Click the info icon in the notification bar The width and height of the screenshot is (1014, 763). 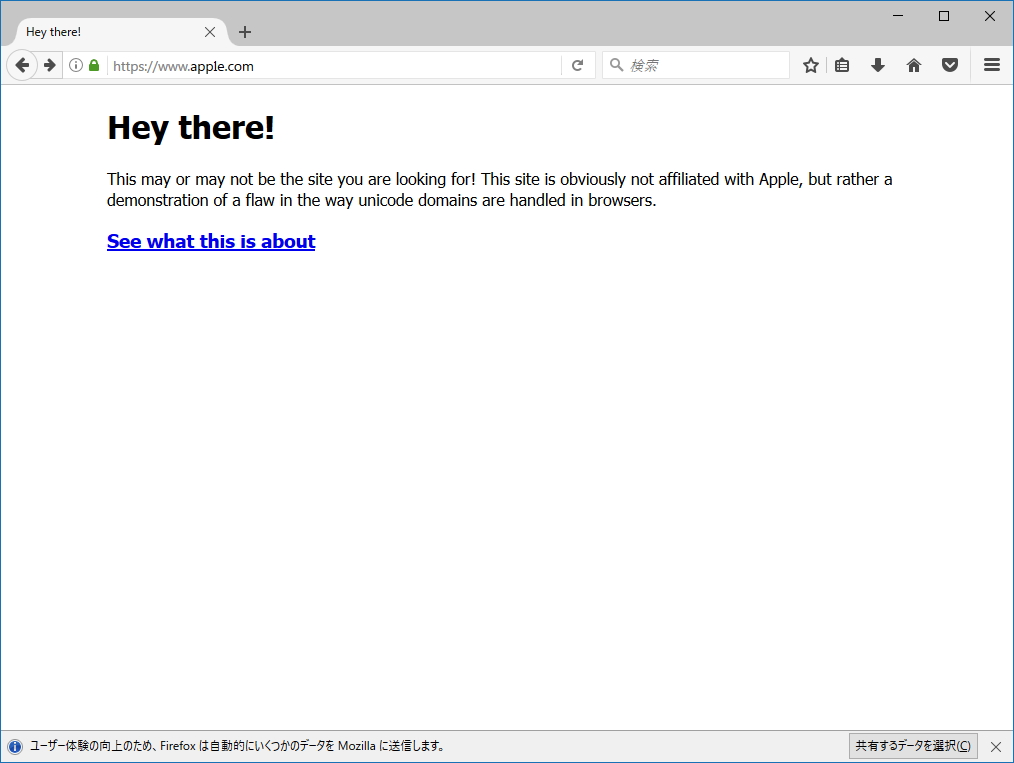pyautogui.click(x=14, y=747)
